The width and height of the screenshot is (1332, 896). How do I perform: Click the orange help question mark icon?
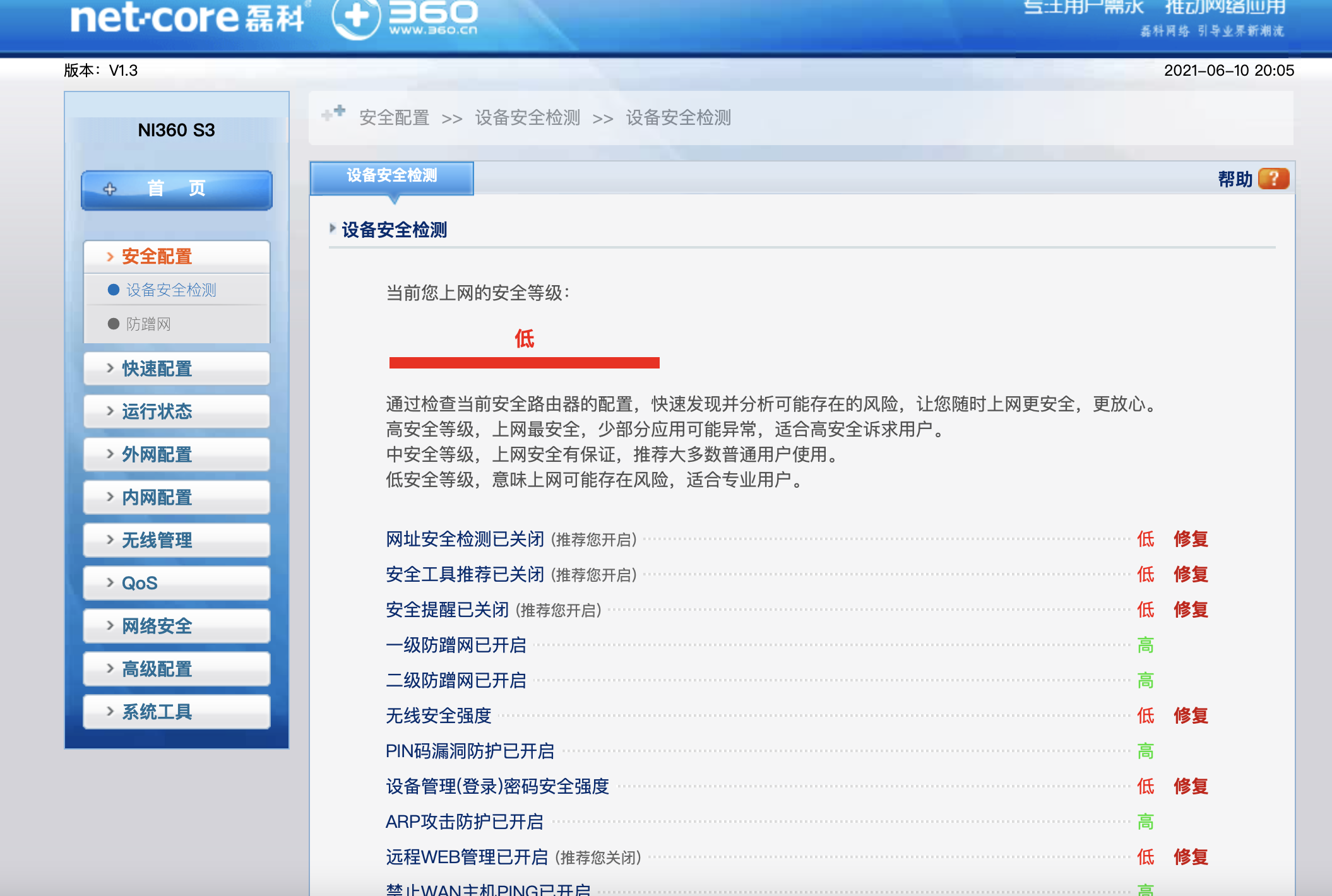[1273, 179]
